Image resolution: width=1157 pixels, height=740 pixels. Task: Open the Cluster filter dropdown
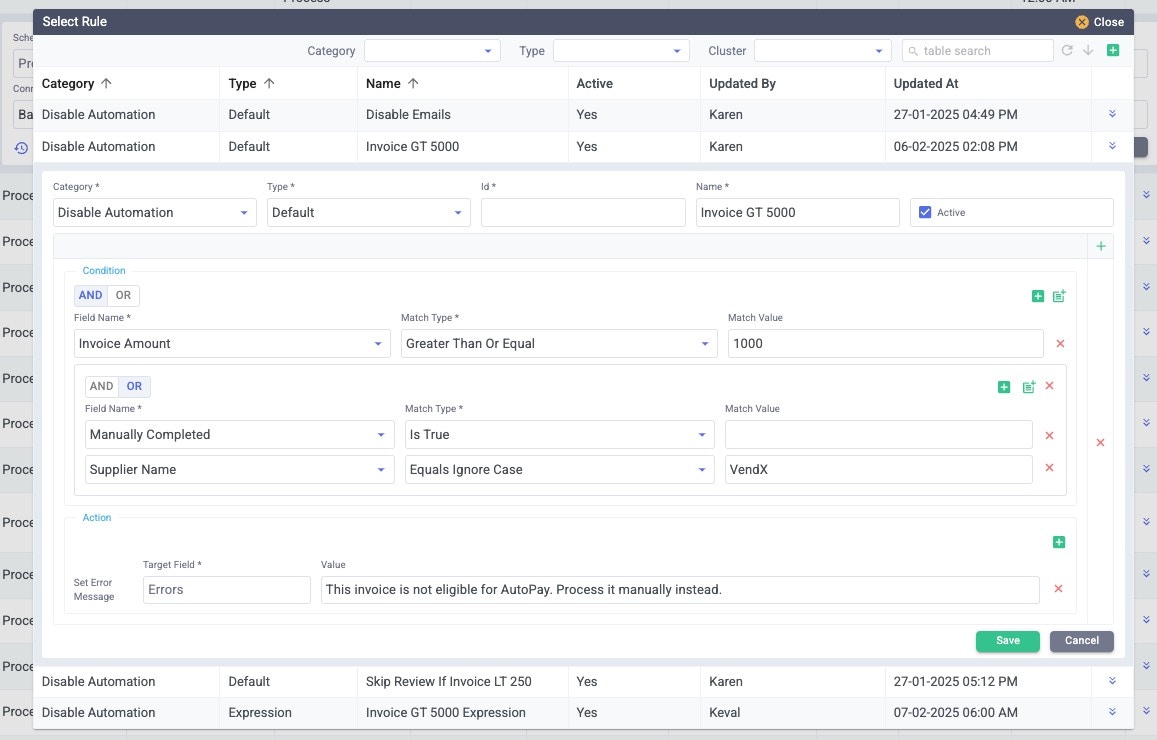823,50
